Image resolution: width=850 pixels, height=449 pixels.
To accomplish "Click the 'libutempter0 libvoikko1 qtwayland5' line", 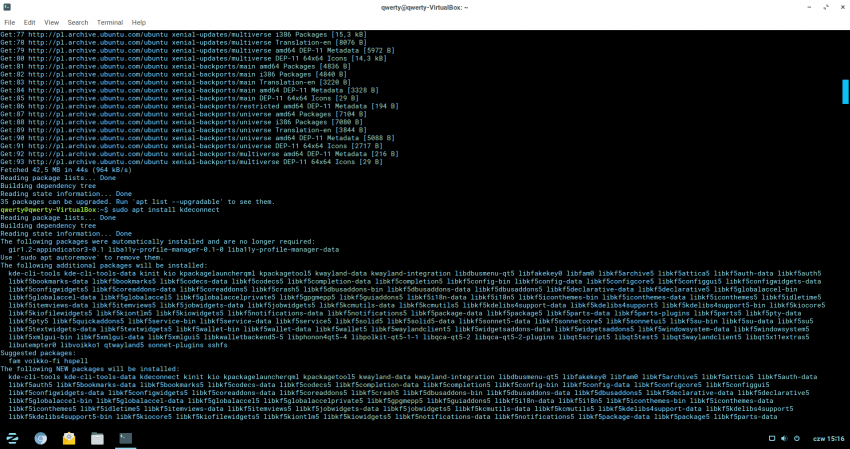I will tap(118, 345).
